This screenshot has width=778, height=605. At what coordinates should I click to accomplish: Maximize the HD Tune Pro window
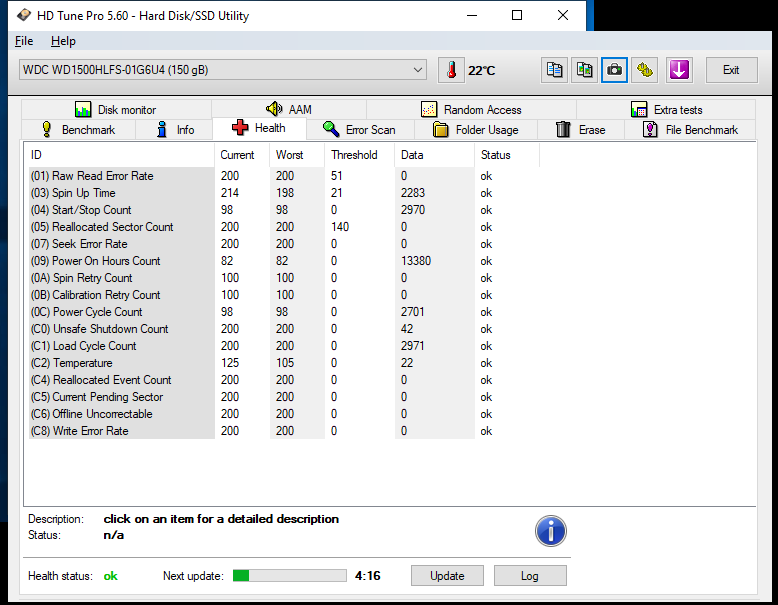click(517, 15)
